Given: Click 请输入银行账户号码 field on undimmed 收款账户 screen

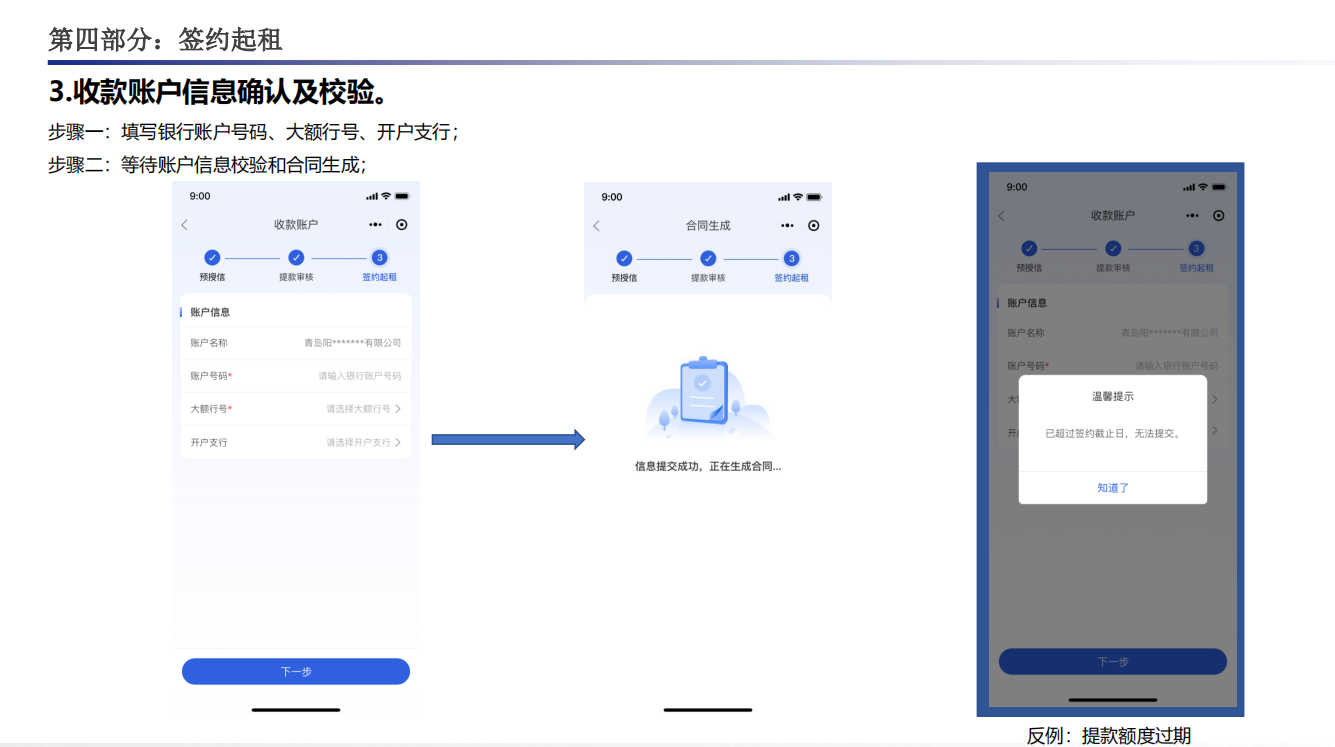Looking at the screenshot, I should [x=360, y=376].
